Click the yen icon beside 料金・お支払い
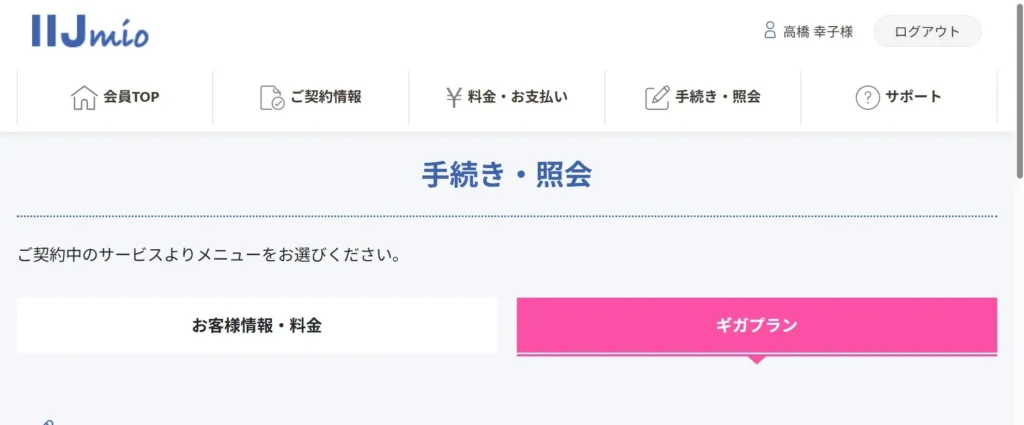 454,97
